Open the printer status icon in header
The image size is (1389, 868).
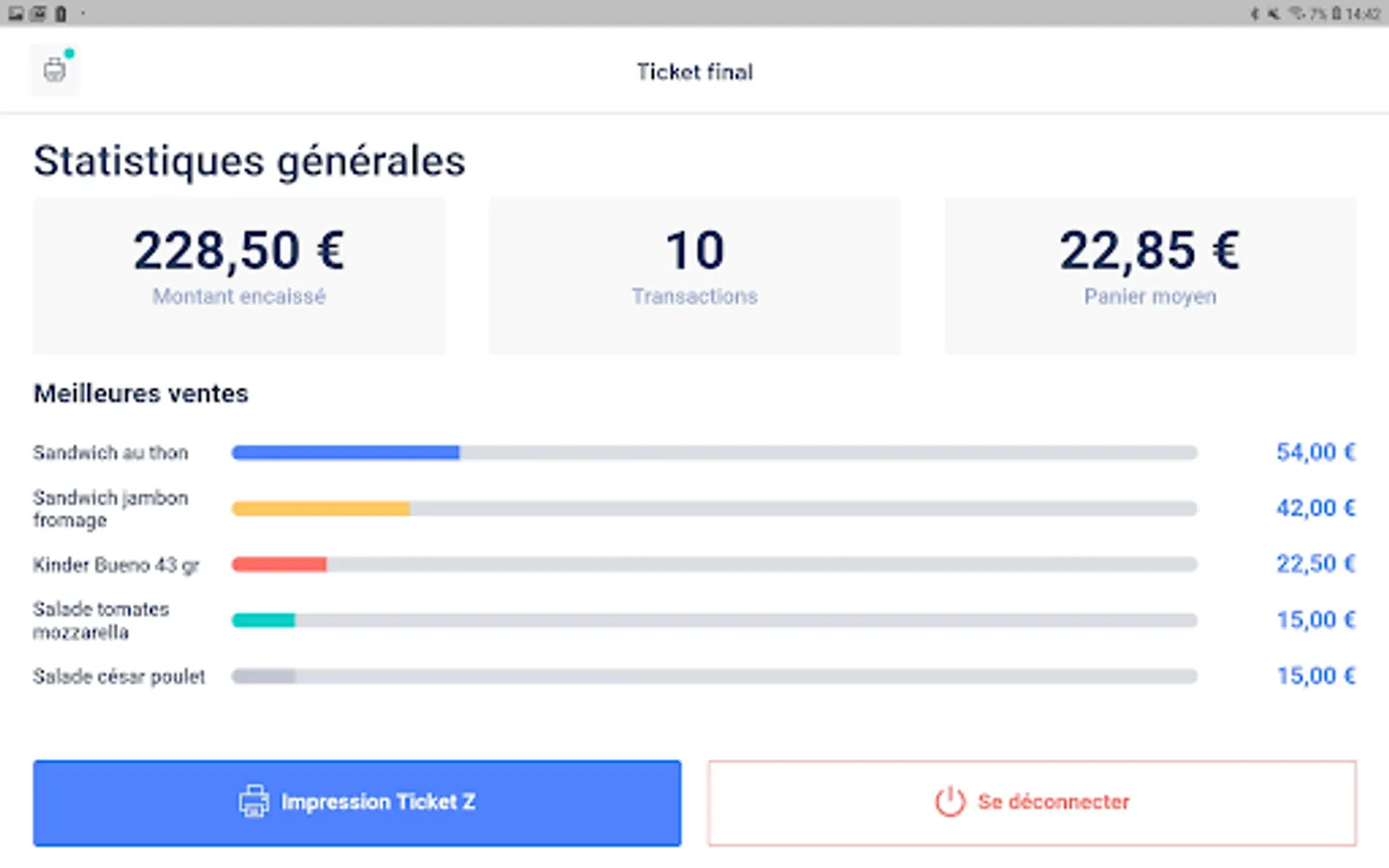coord(55,69)
